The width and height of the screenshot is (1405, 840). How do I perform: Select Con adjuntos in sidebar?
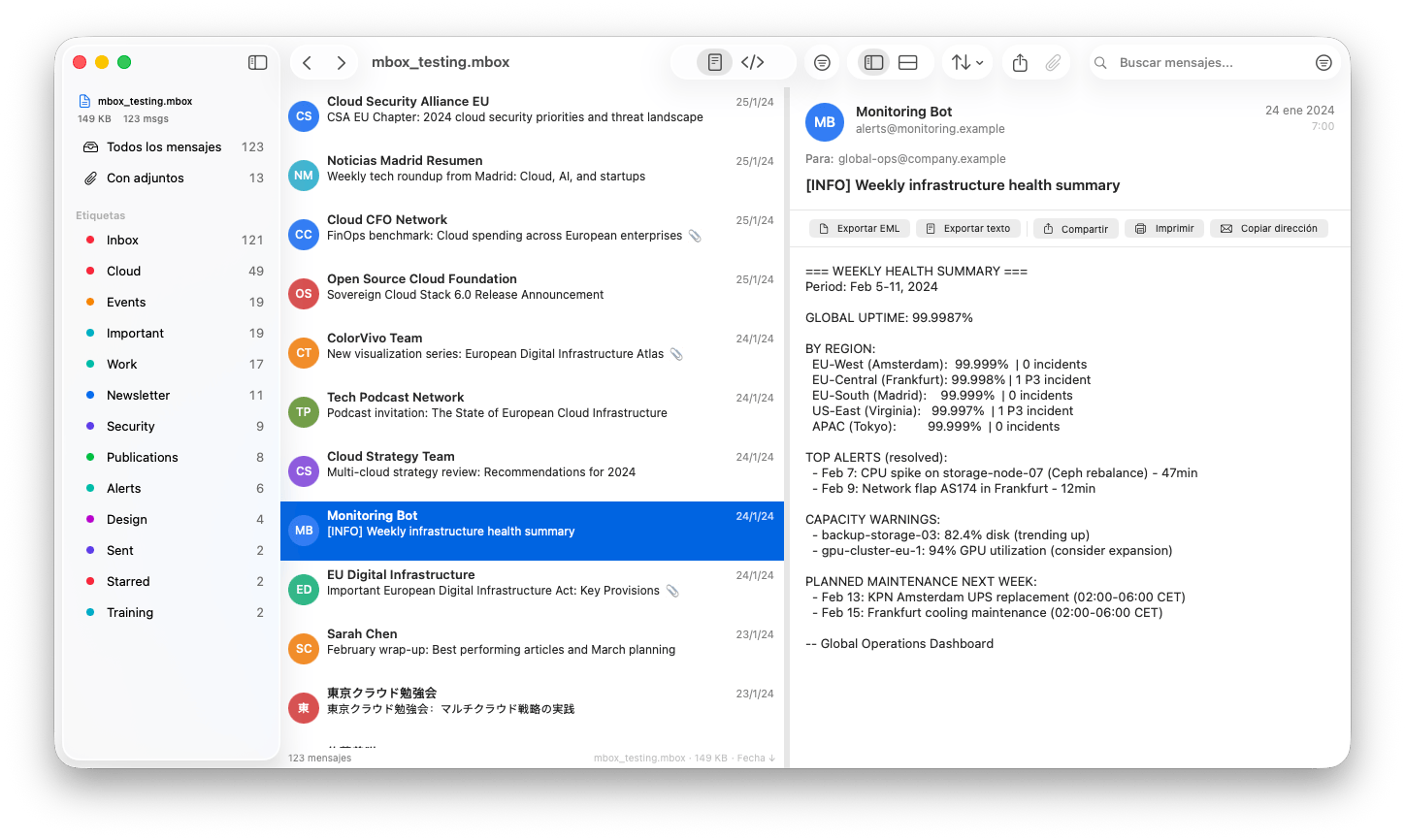(173, 178)
